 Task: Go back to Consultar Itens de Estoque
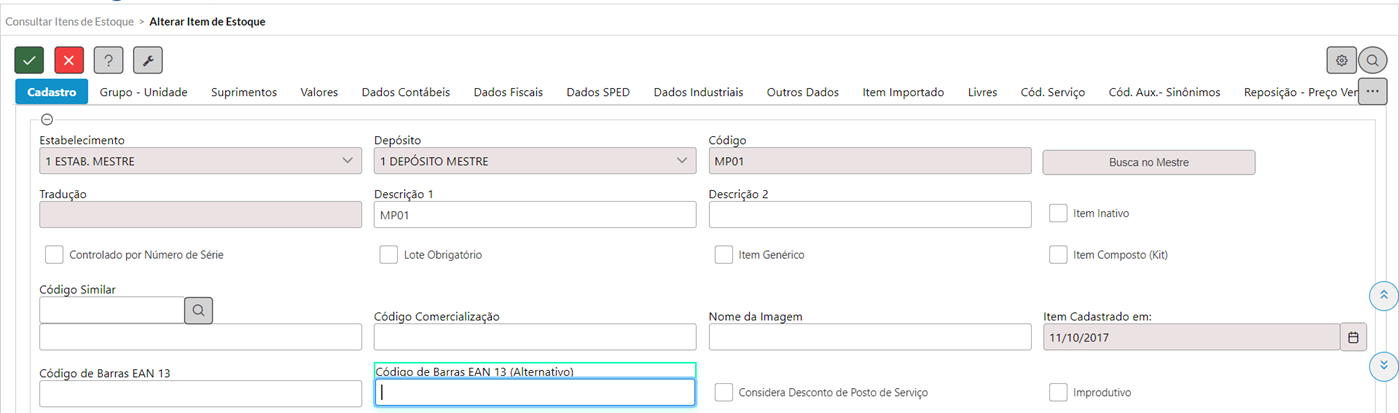70,21
